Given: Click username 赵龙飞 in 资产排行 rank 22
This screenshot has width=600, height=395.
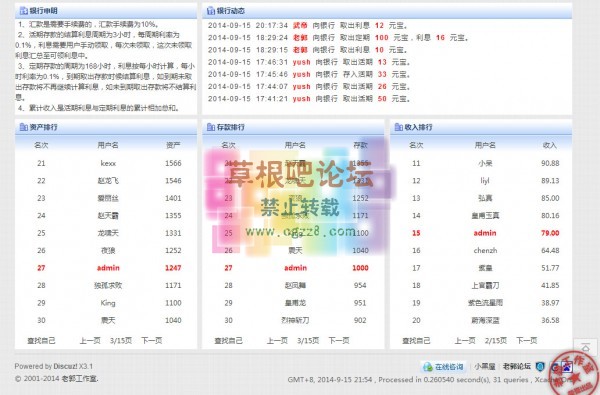Looking at the screenshot, I should (x=108, y=181).
